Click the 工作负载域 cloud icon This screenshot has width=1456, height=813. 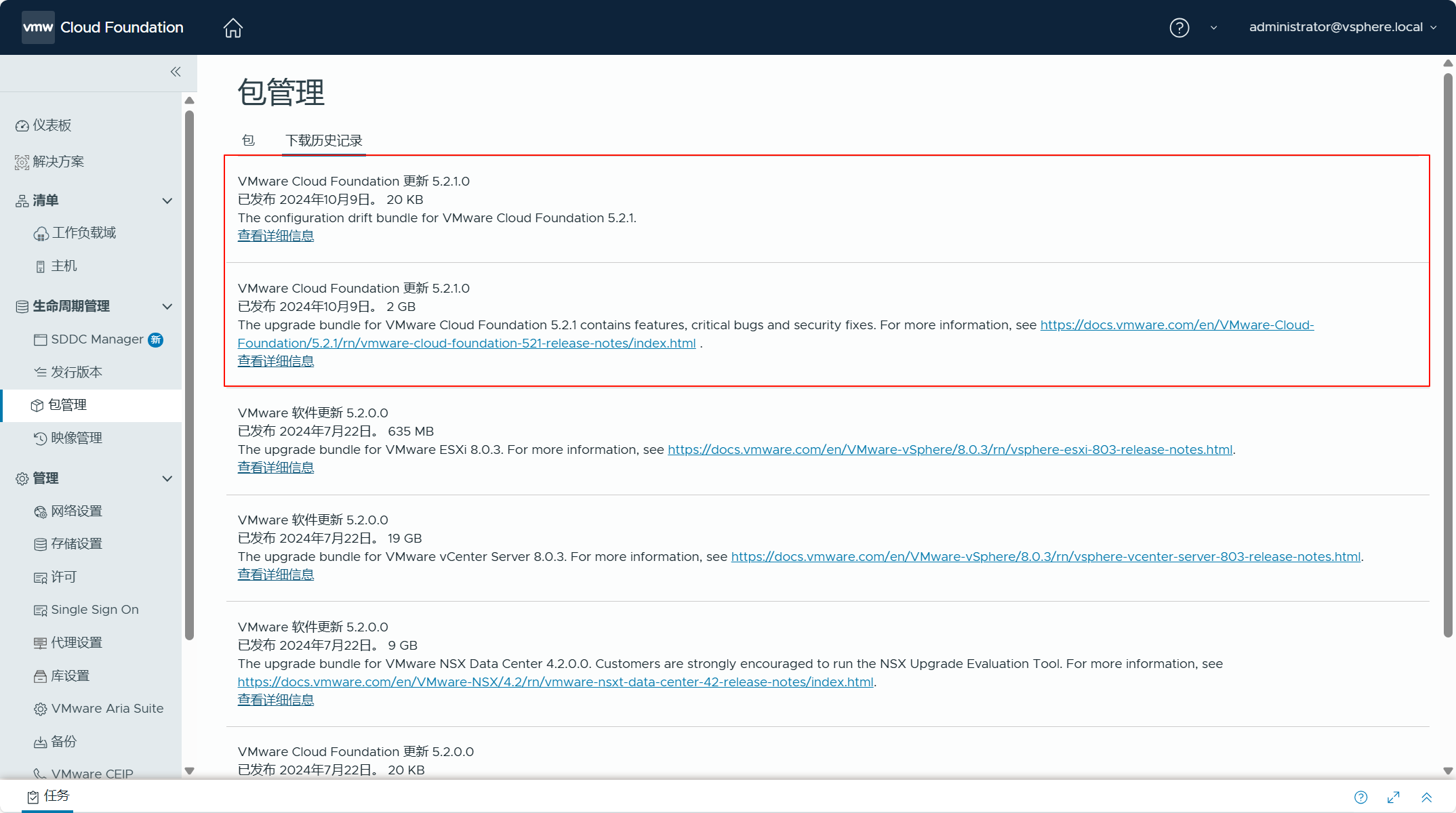tap(41, 234)
